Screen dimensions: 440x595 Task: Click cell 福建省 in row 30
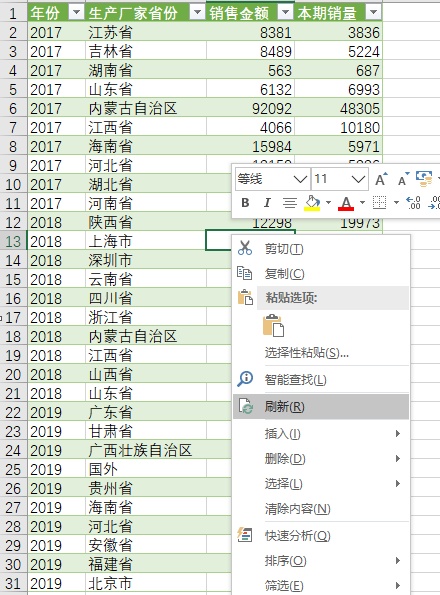(x=146, y=564)
